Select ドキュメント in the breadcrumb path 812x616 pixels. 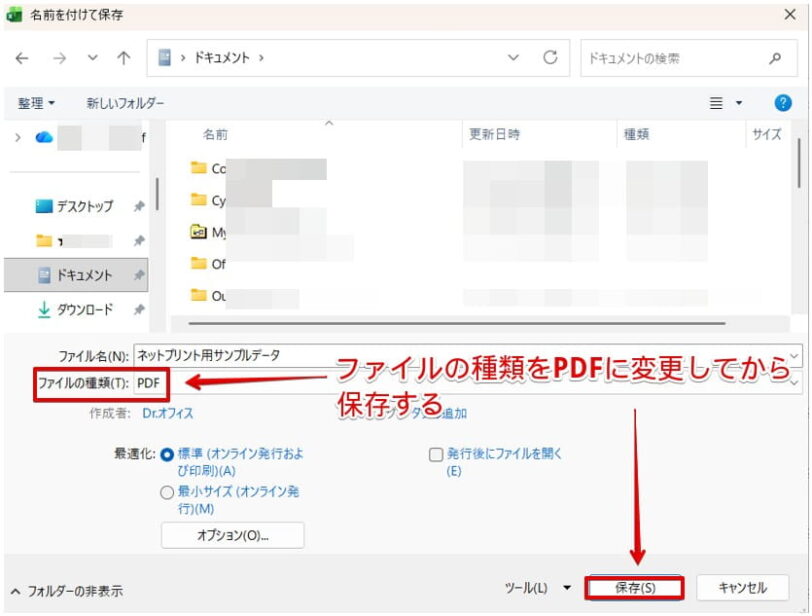coord(222,58)
